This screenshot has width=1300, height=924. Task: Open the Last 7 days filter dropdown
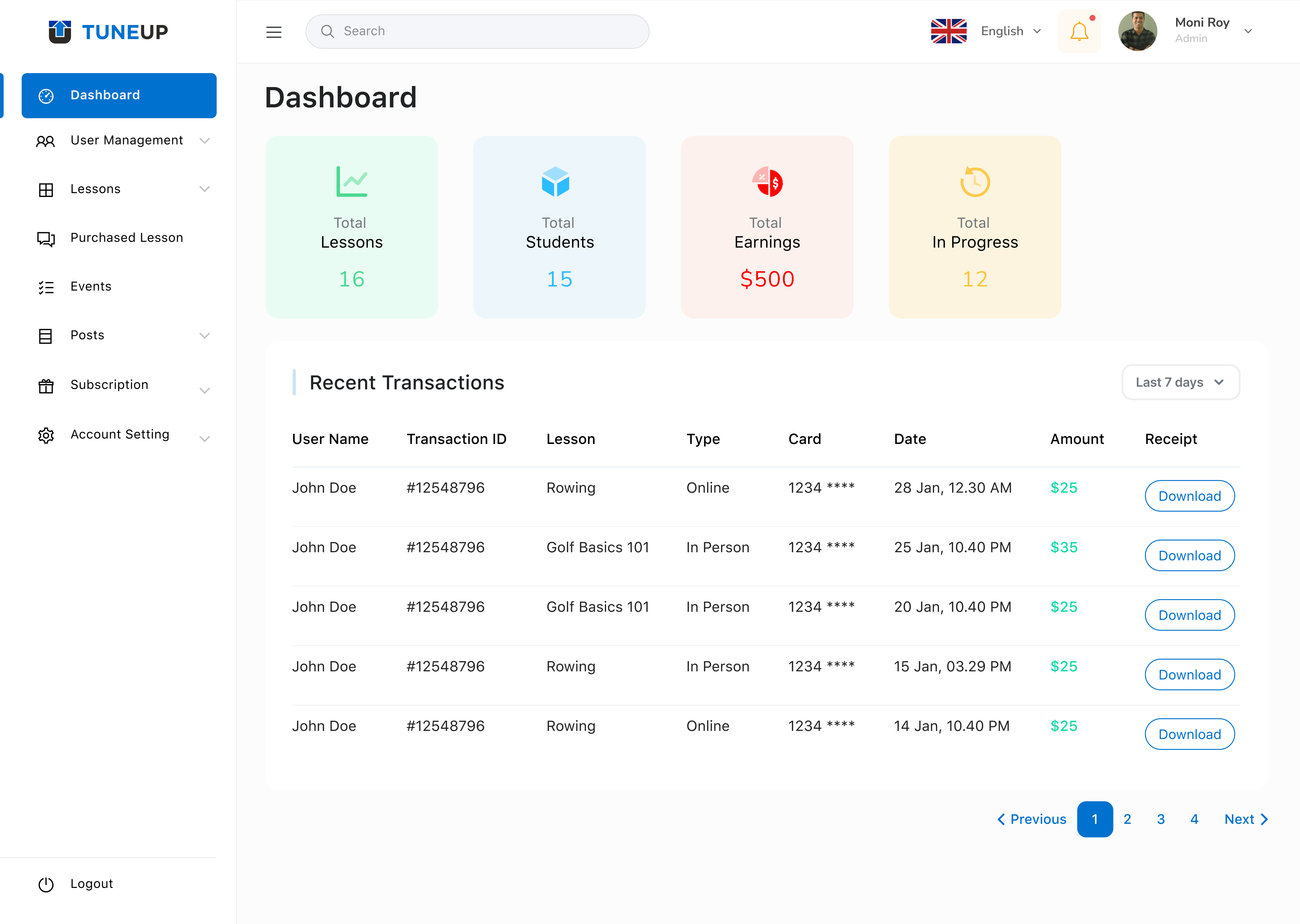pos(1180,382)
